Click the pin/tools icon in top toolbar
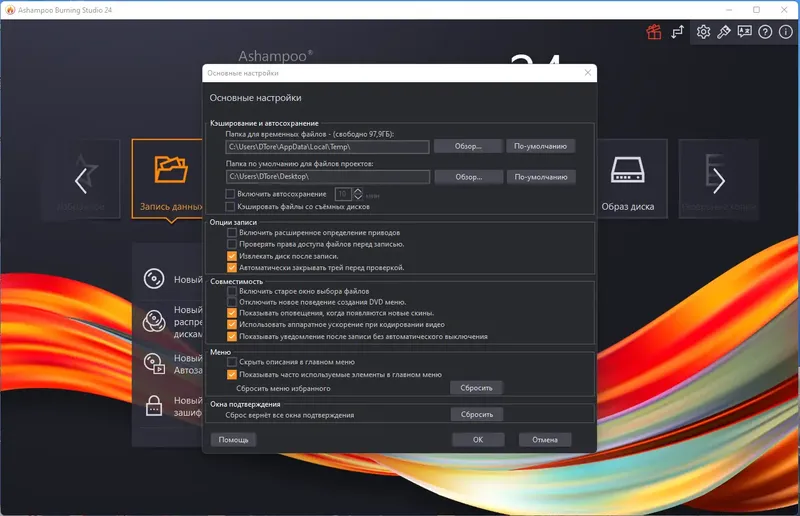This screenshot has height=516, width=800. pos(723,32)
